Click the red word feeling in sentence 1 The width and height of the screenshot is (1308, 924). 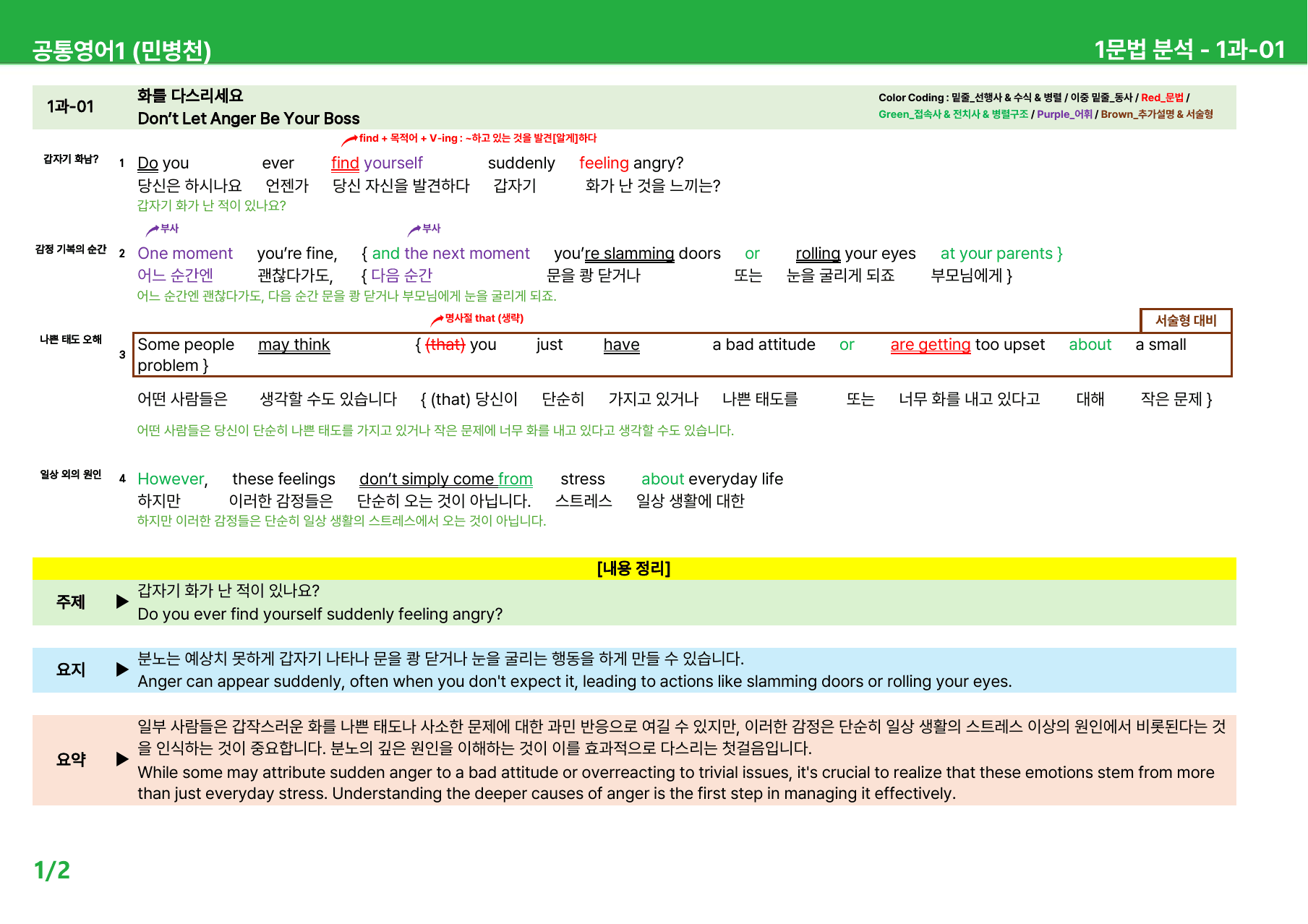(x=604, y=163)
